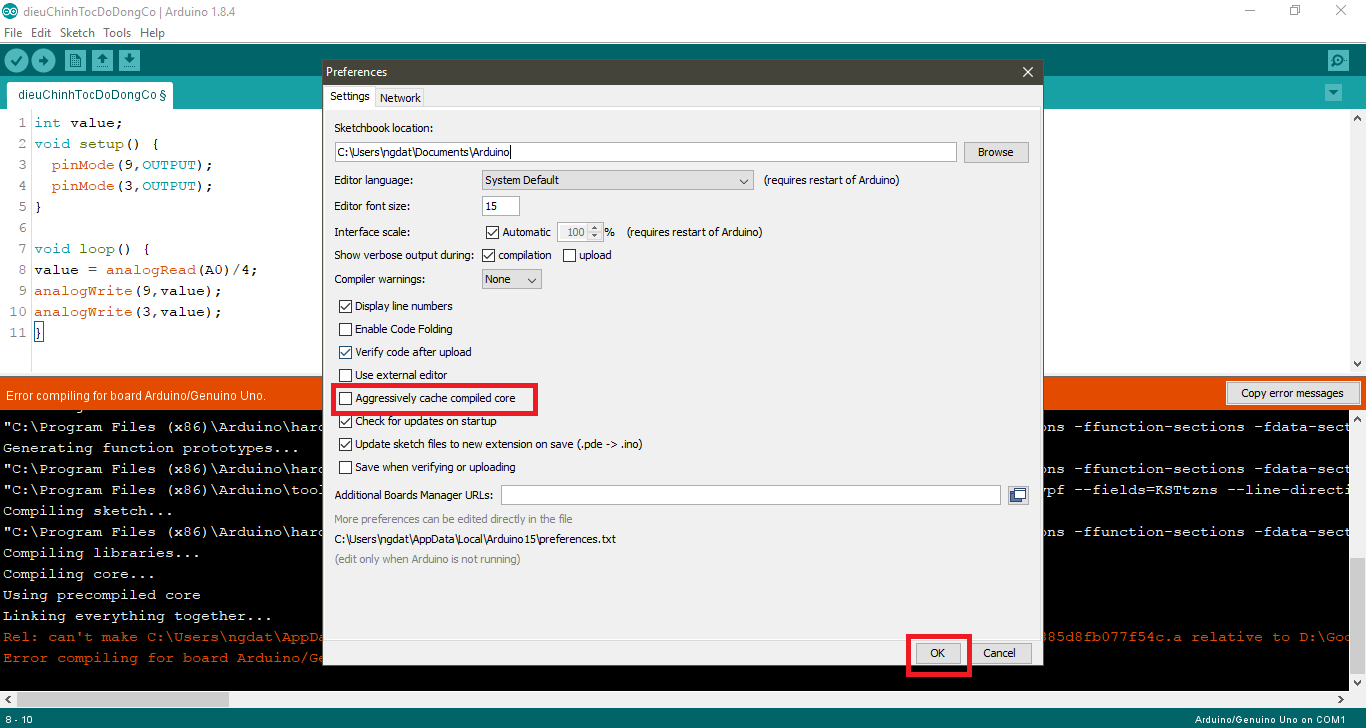Image resolution: width=1366 pixels, height=728 pixels.
Task: Click the Save sketch icon
Action: click(x=129, y=60)
